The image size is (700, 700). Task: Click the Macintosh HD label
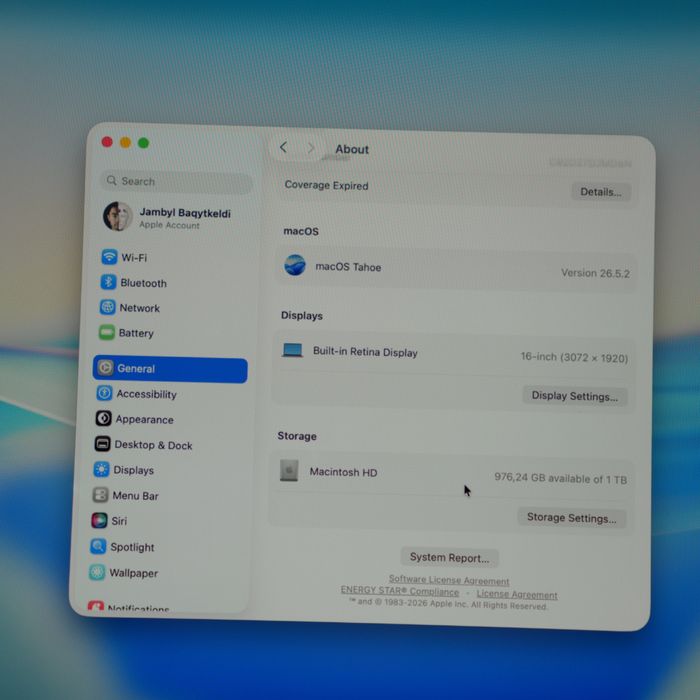coord(343,472)
